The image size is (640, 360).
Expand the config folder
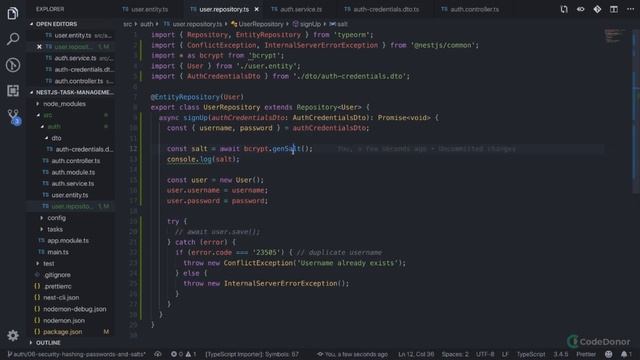pyautogui.click(x=56, y=218)
